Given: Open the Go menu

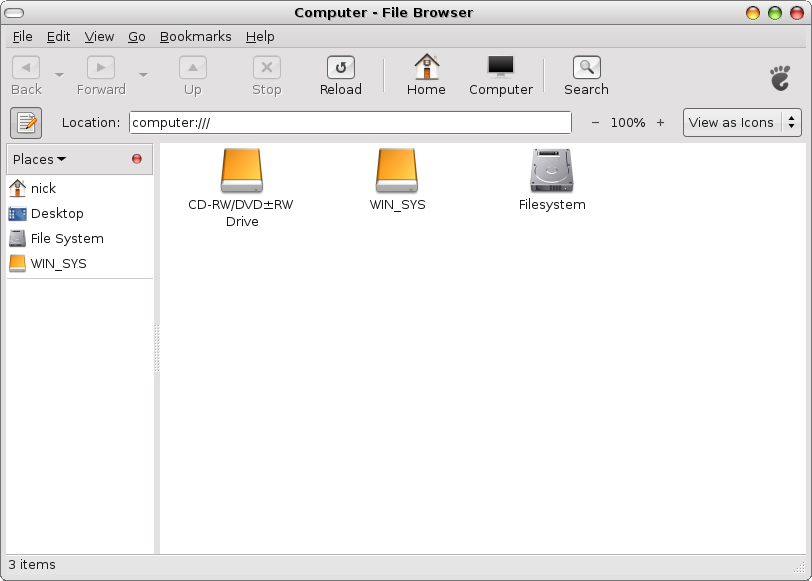Looking at the screenshot, I should 137,37.
